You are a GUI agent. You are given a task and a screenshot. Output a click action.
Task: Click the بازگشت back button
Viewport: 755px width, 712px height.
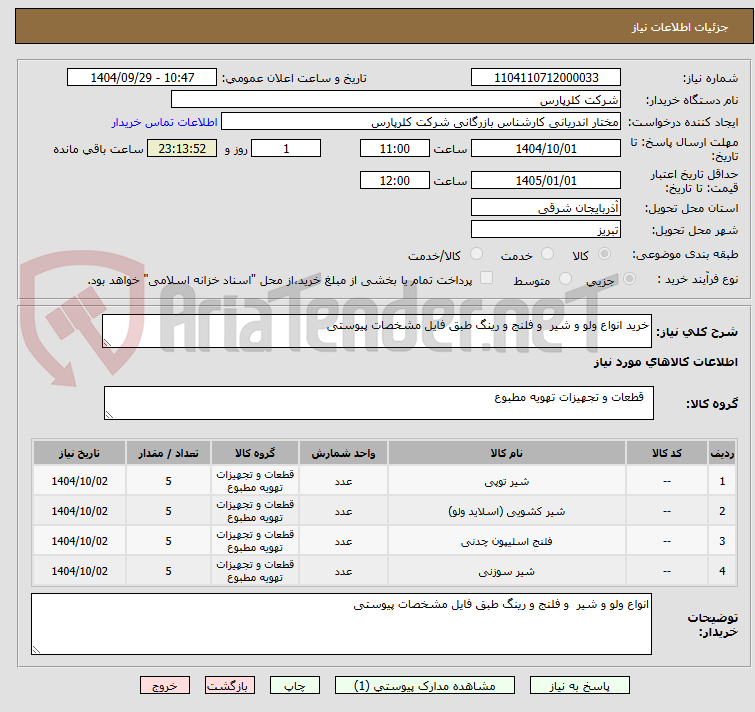pyautogui.click(x=230, y=686)
